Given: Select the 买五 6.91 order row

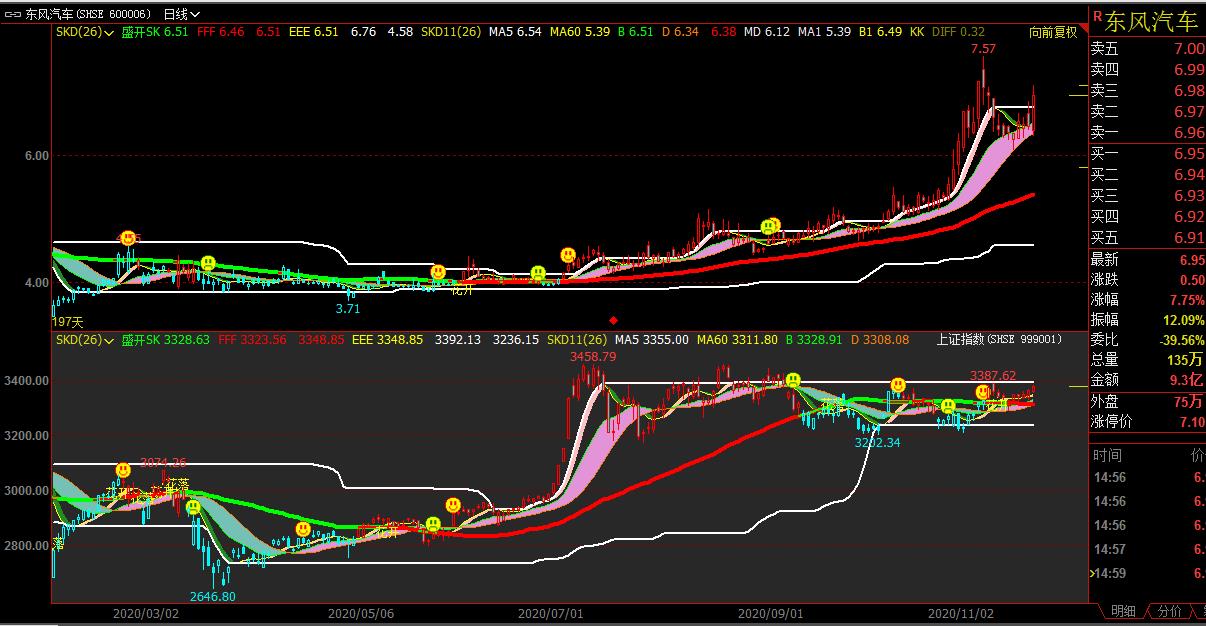Looking at the screenshot, I should (x=1147, y=237).
